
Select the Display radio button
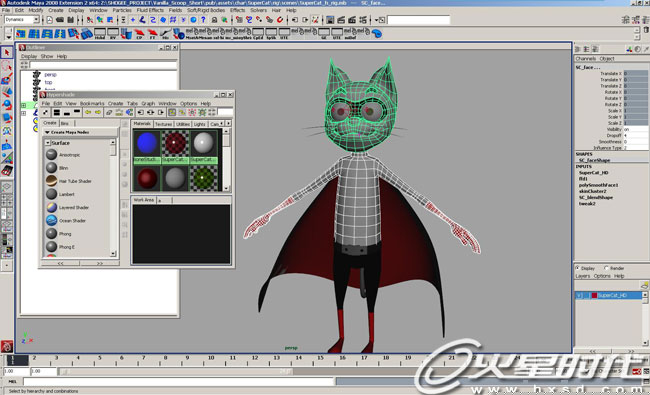coord(577,268)
